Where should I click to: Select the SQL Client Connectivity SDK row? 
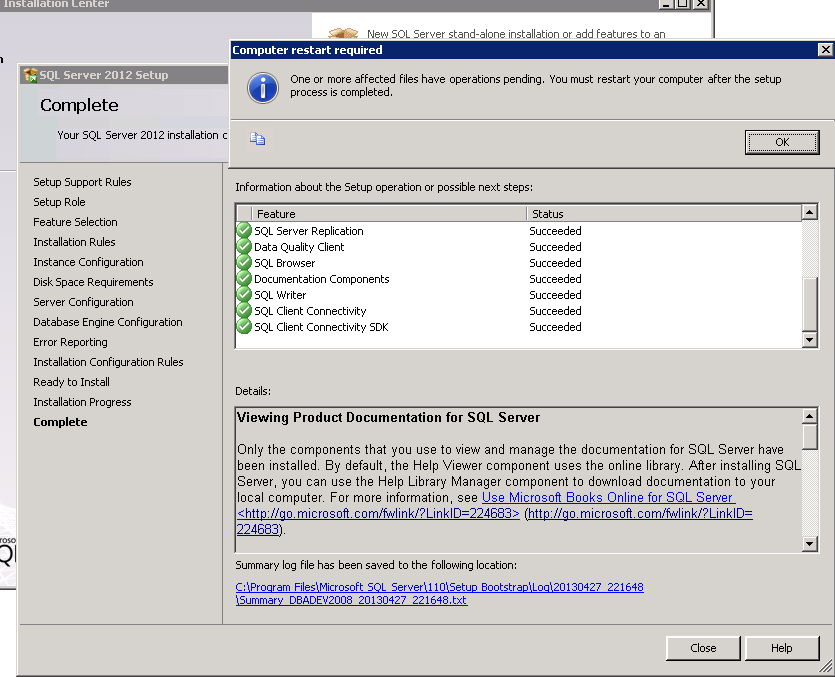point(519,327)
